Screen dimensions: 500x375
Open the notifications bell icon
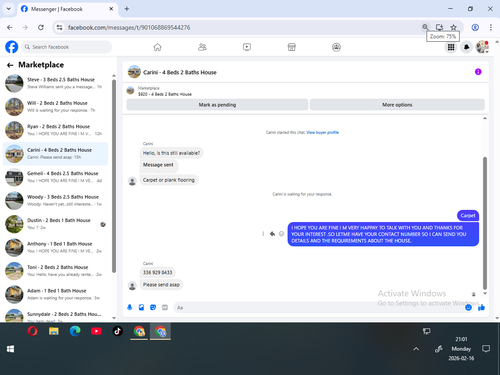pyautogui.click(x=467, y=47)
